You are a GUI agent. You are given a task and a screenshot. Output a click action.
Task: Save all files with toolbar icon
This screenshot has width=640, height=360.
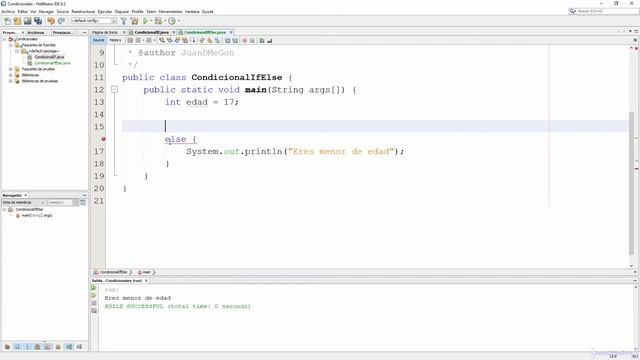click(38, 21)
